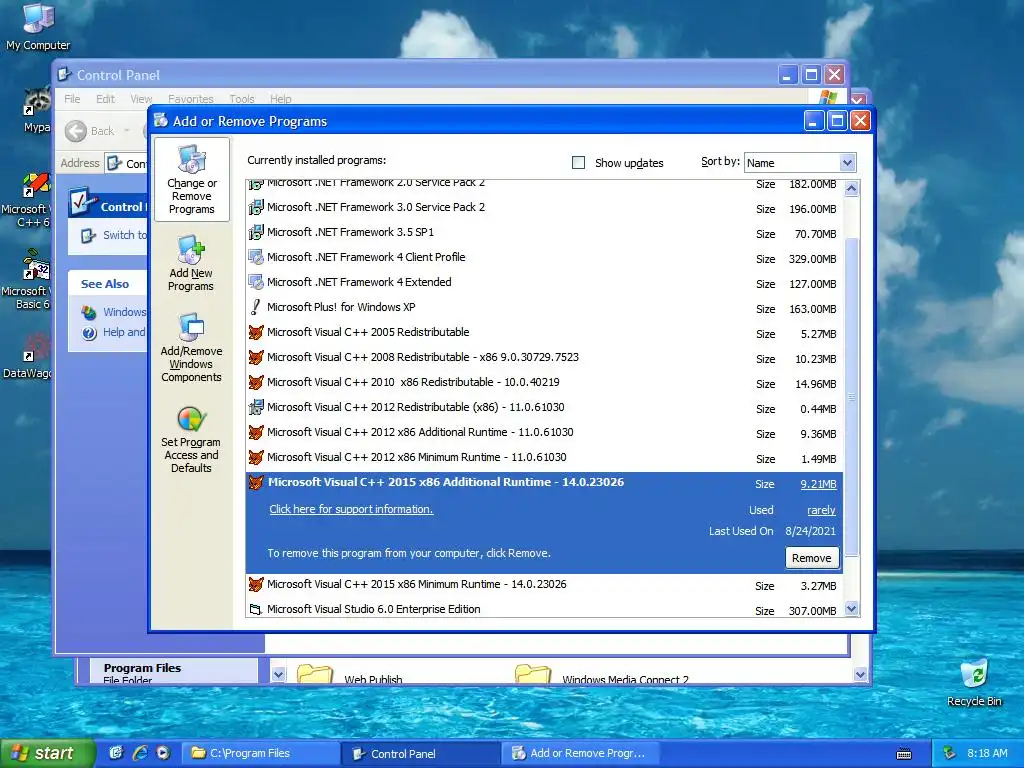Click Visual C++ 2012 Additional Runtime icon
The image size is (1024, 768).
(x=256, y=432)
